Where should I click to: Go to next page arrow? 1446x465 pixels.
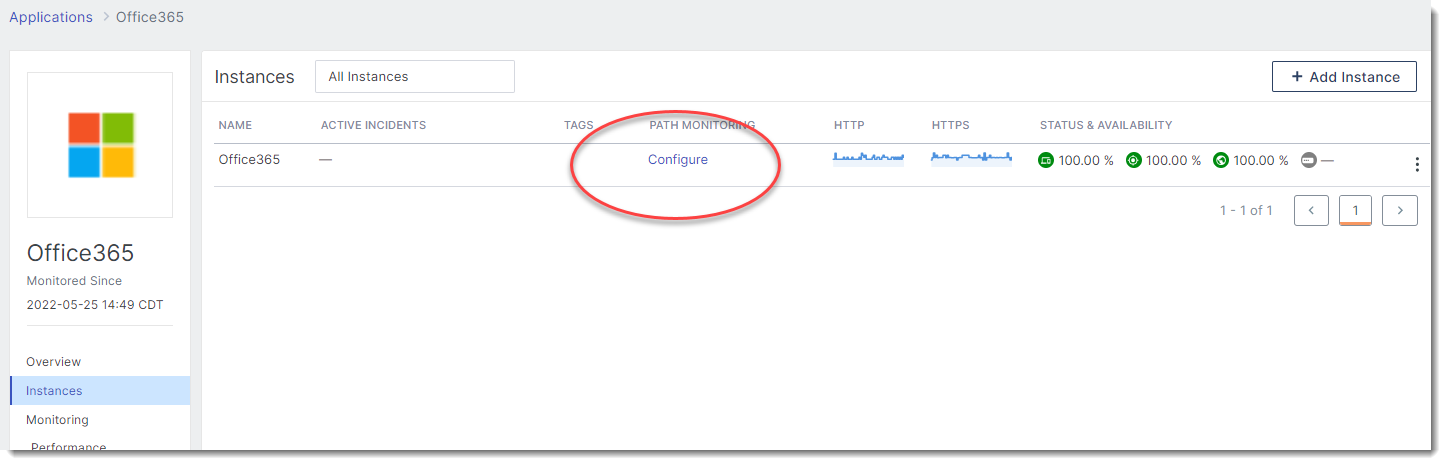[1400, 210]
